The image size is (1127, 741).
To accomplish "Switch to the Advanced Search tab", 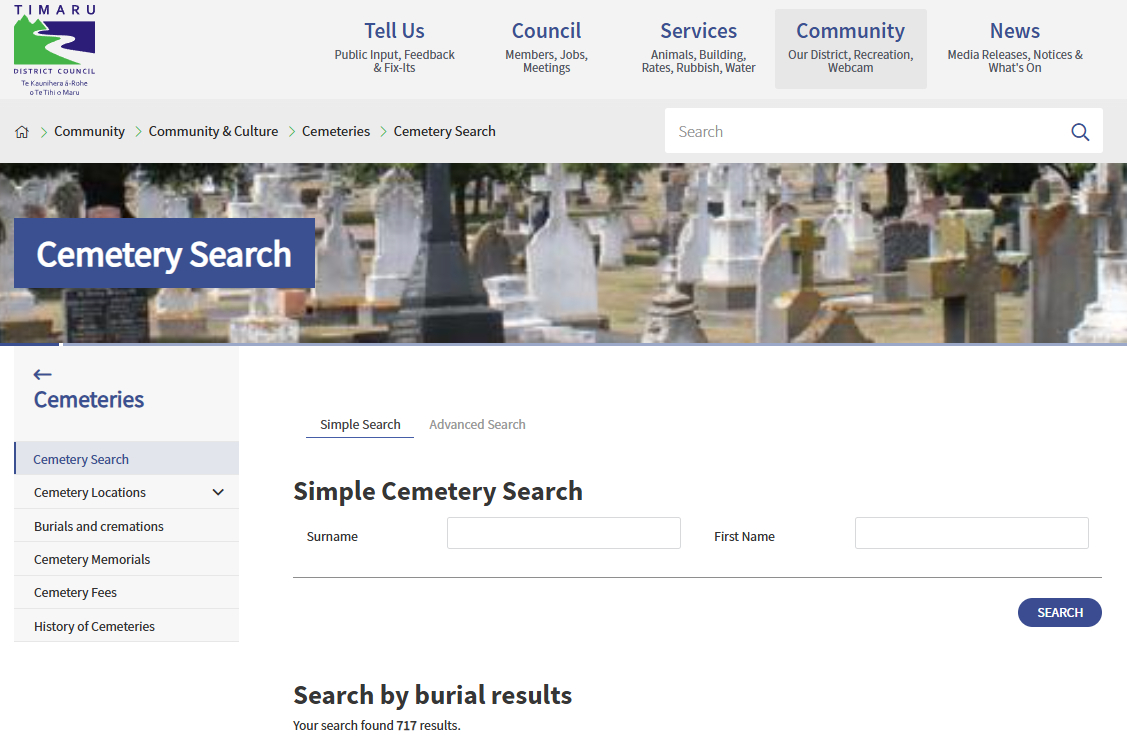I will tap(477, 425).
